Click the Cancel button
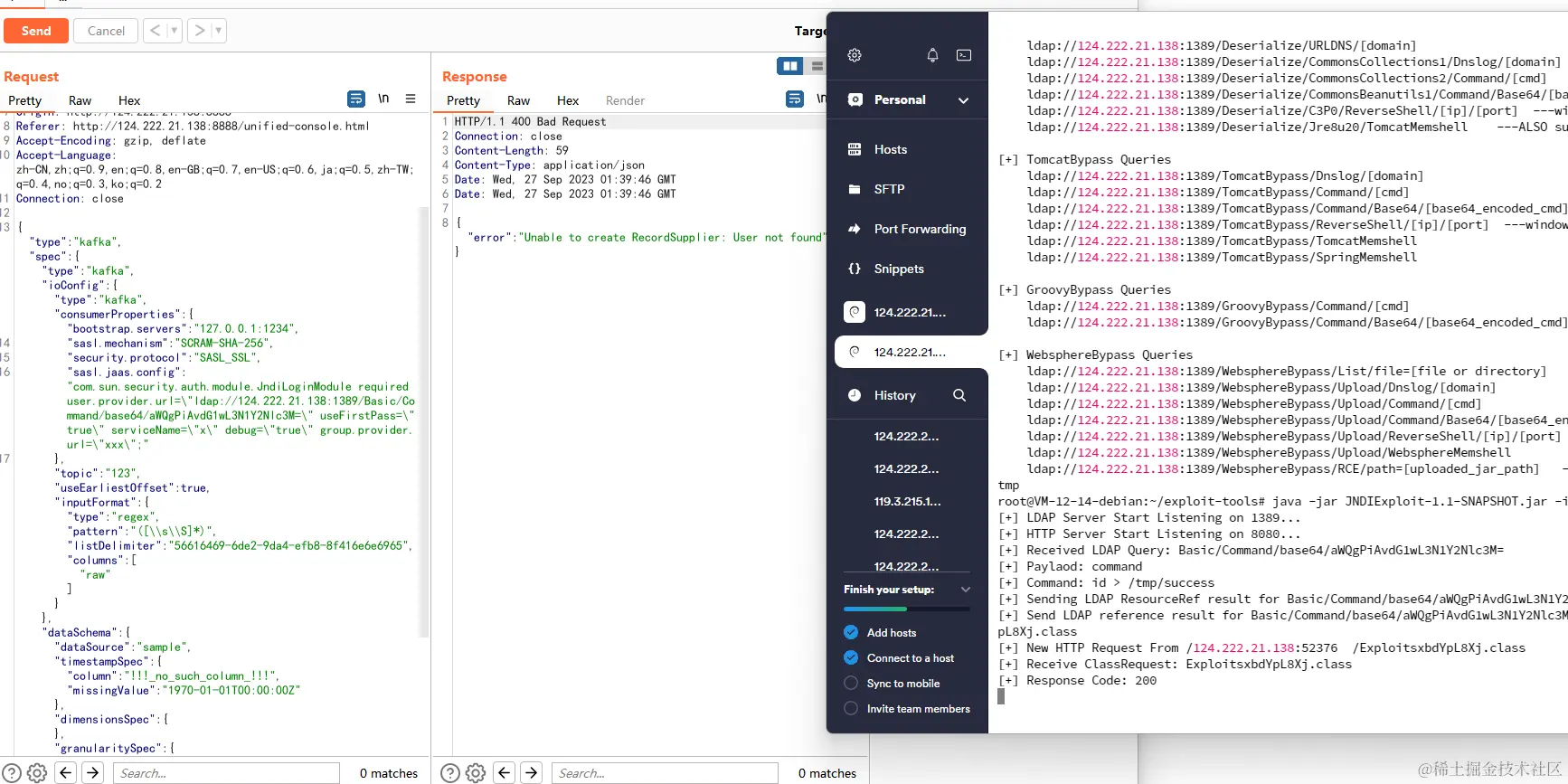Viewport: 1568px width, 784px height. point(106,31)
